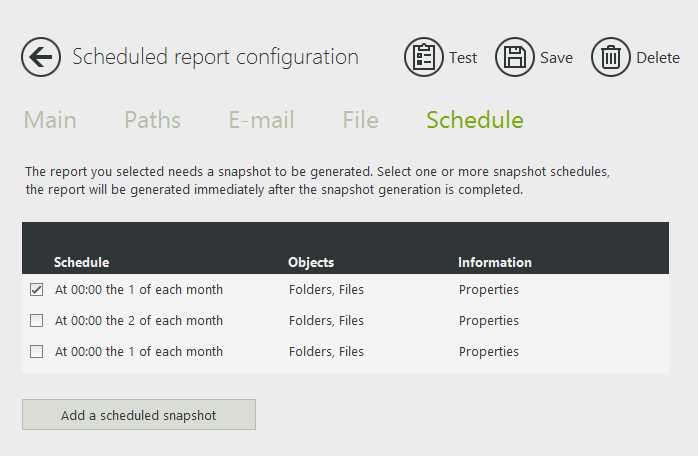
Task: Switch to the Main tab
Action: (x=50, y=121)
